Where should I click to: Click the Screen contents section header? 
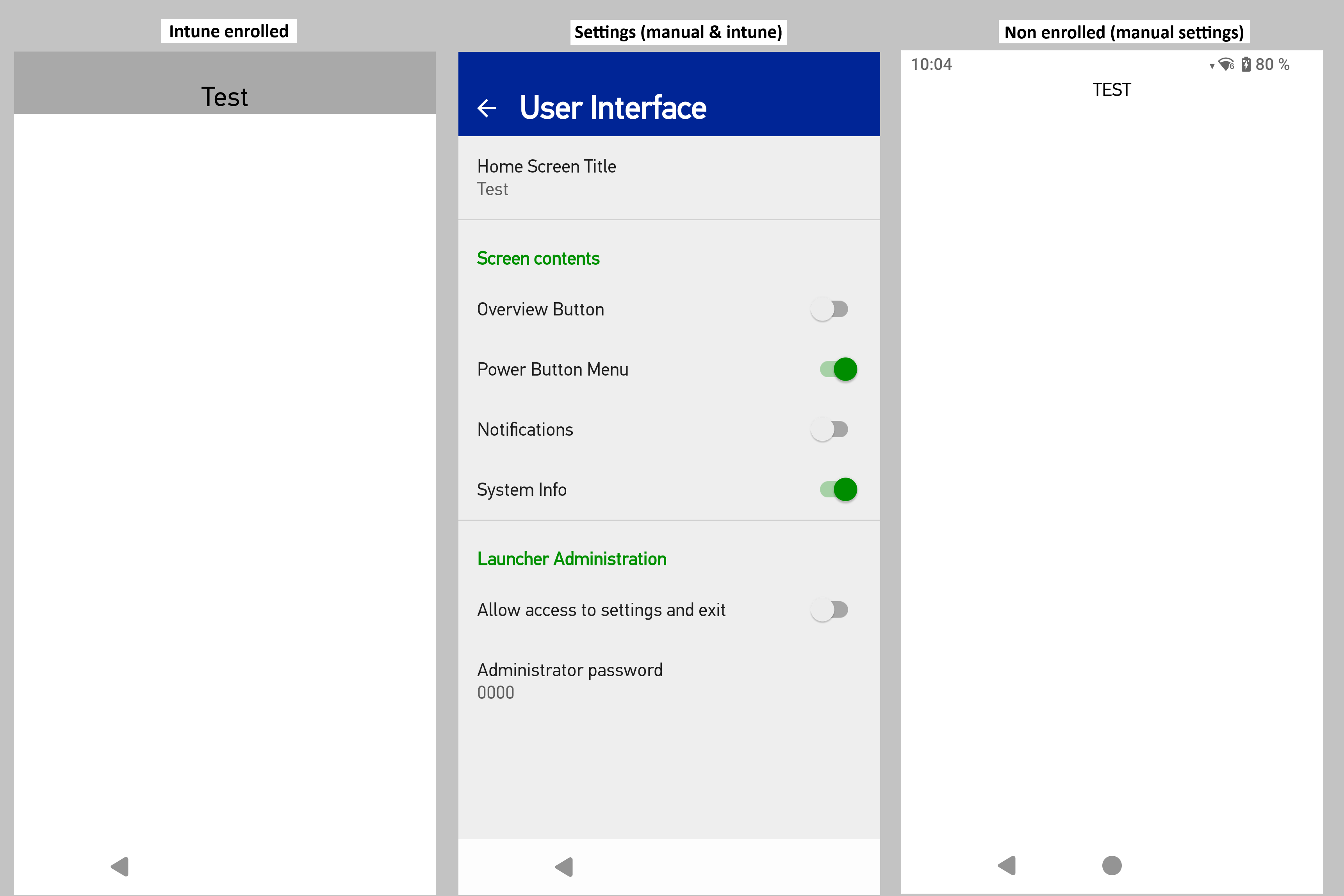pos(538,258)
